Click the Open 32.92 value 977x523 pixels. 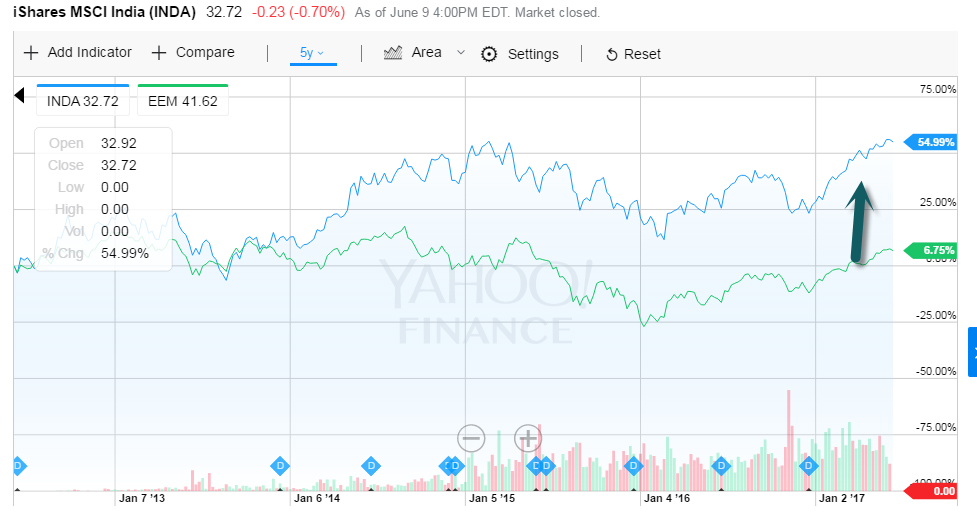(x=118, y=143)
